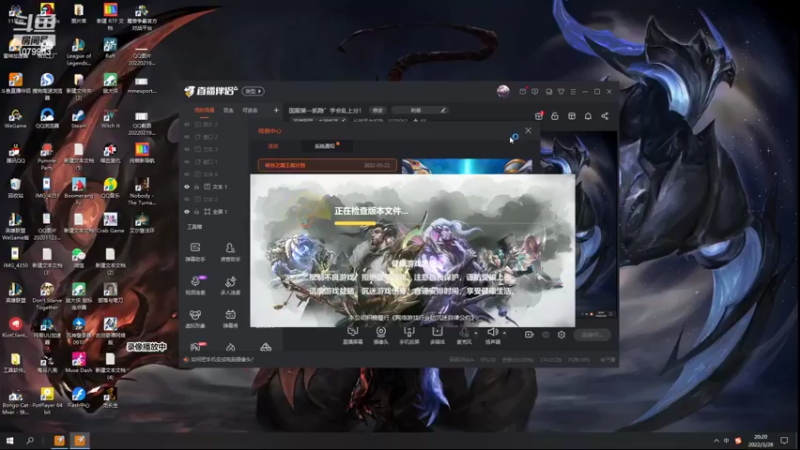Expand speaker options arrow

tap(504, 333)
